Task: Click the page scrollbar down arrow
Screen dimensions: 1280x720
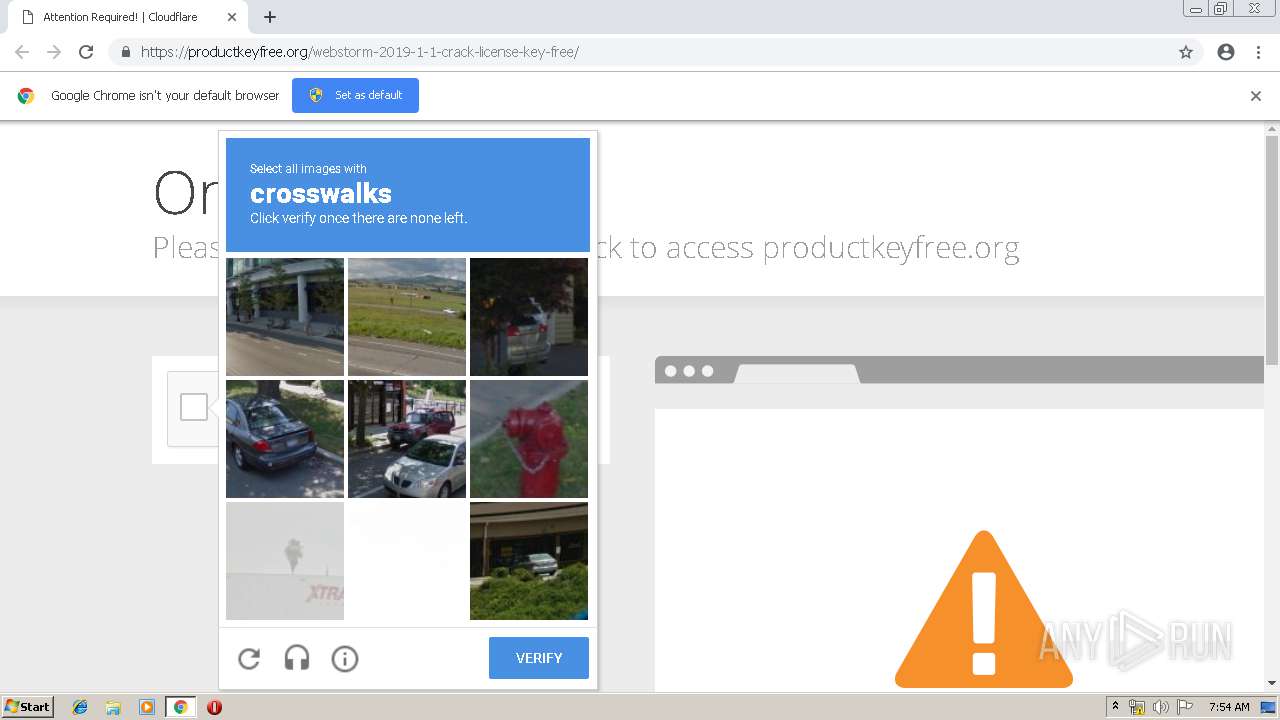Action: (x=1272, y=683)
